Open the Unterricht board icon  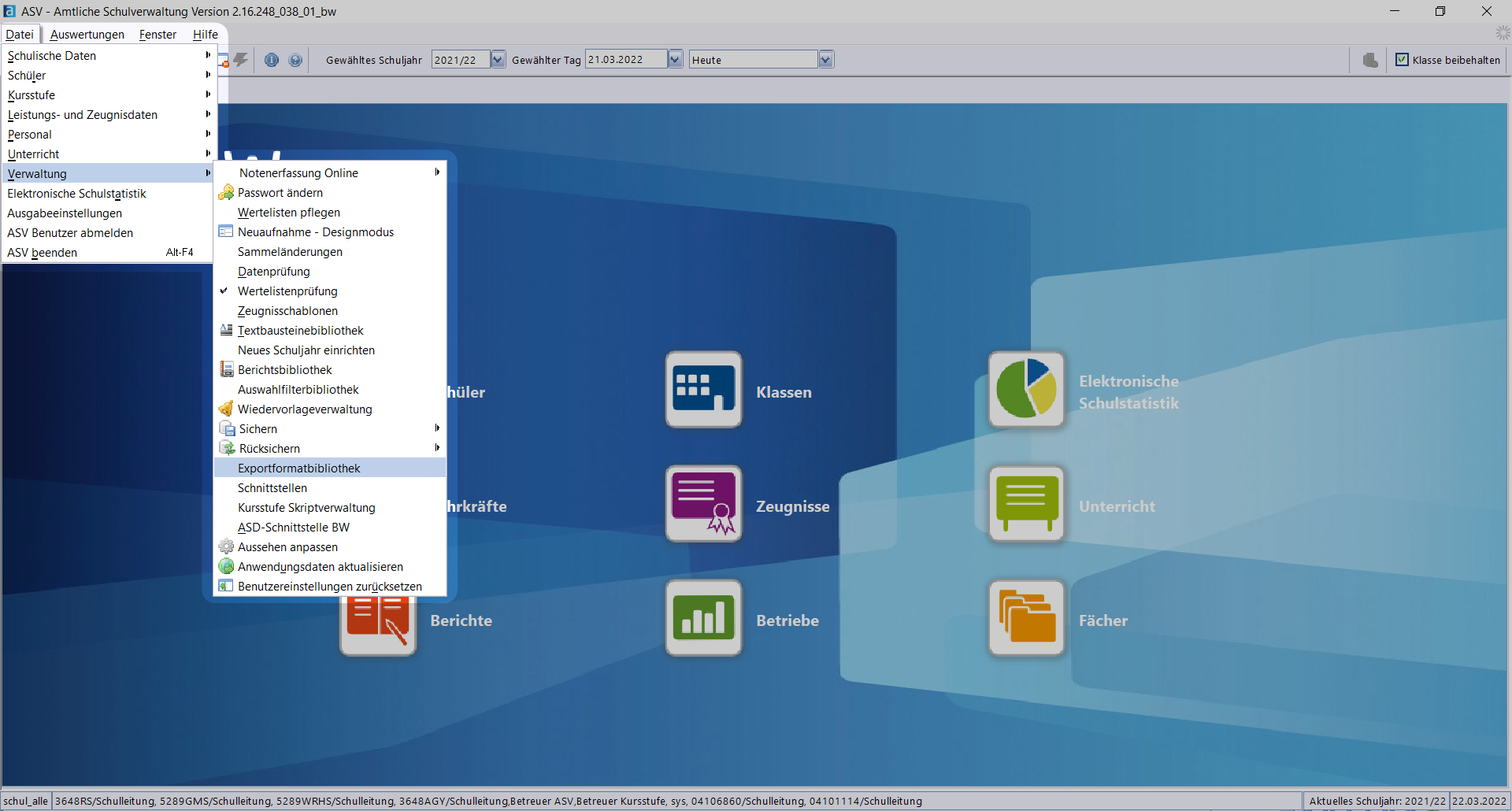pyautogui.click(x=1026, y=504)
